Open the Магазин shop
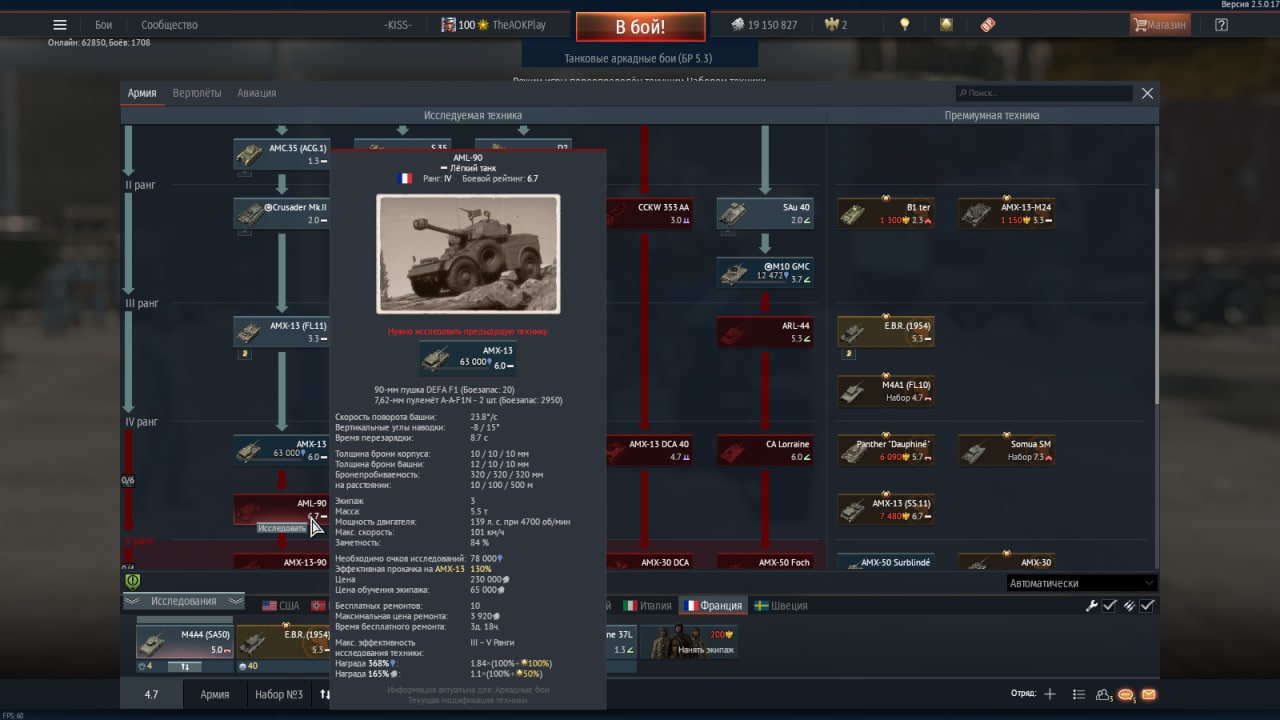Viewport: 1280px width, 720px height. (x=1160, y=25)
